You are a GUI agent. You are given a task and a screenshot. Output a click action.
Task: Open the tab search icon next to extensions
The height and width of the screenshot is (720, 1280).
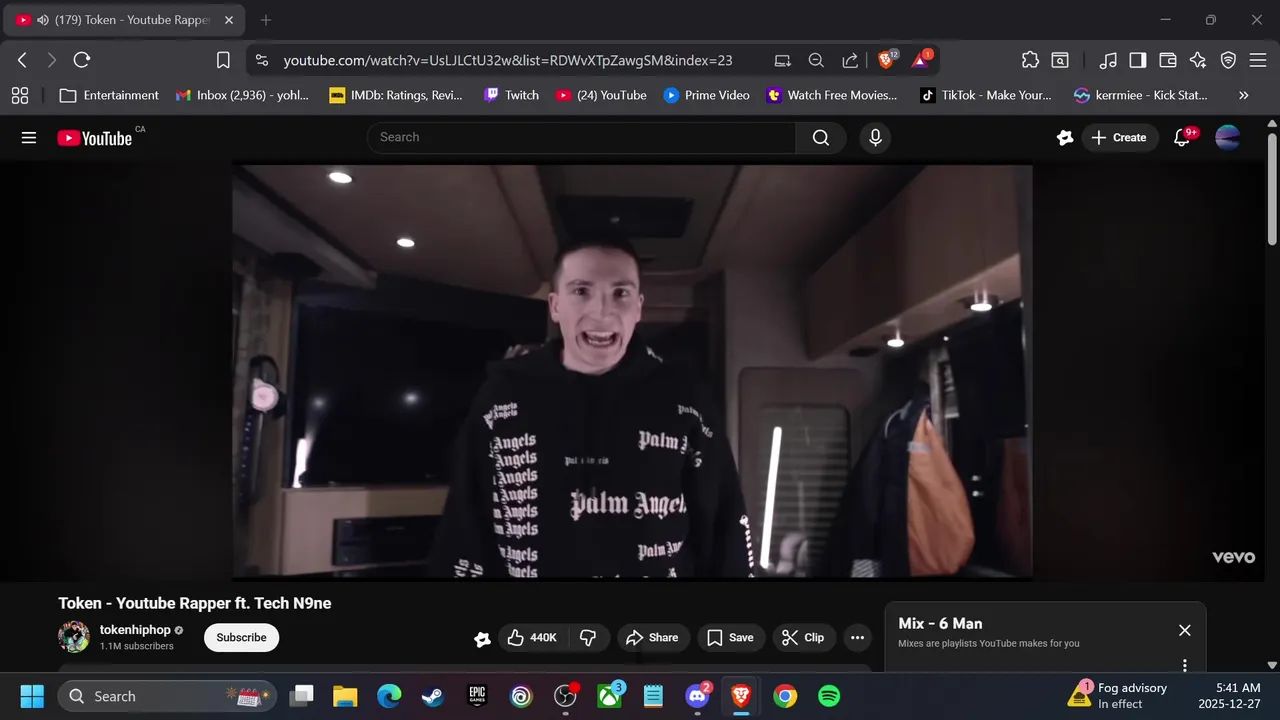[1060, 60]
